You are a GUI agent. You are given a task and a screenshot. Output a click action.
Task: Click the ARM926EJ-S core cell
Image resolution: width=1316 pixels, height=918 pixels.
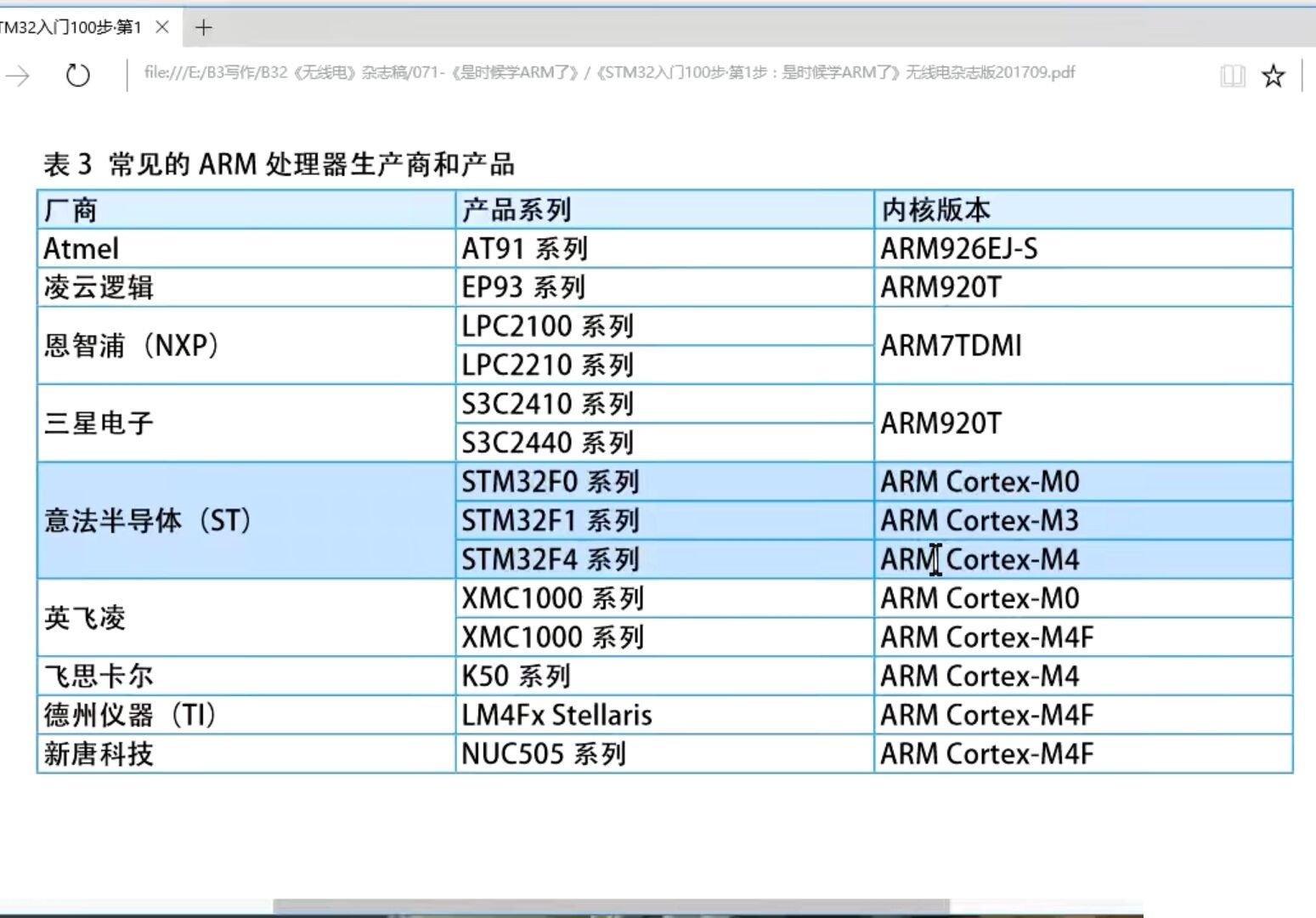click(1083, 248)
